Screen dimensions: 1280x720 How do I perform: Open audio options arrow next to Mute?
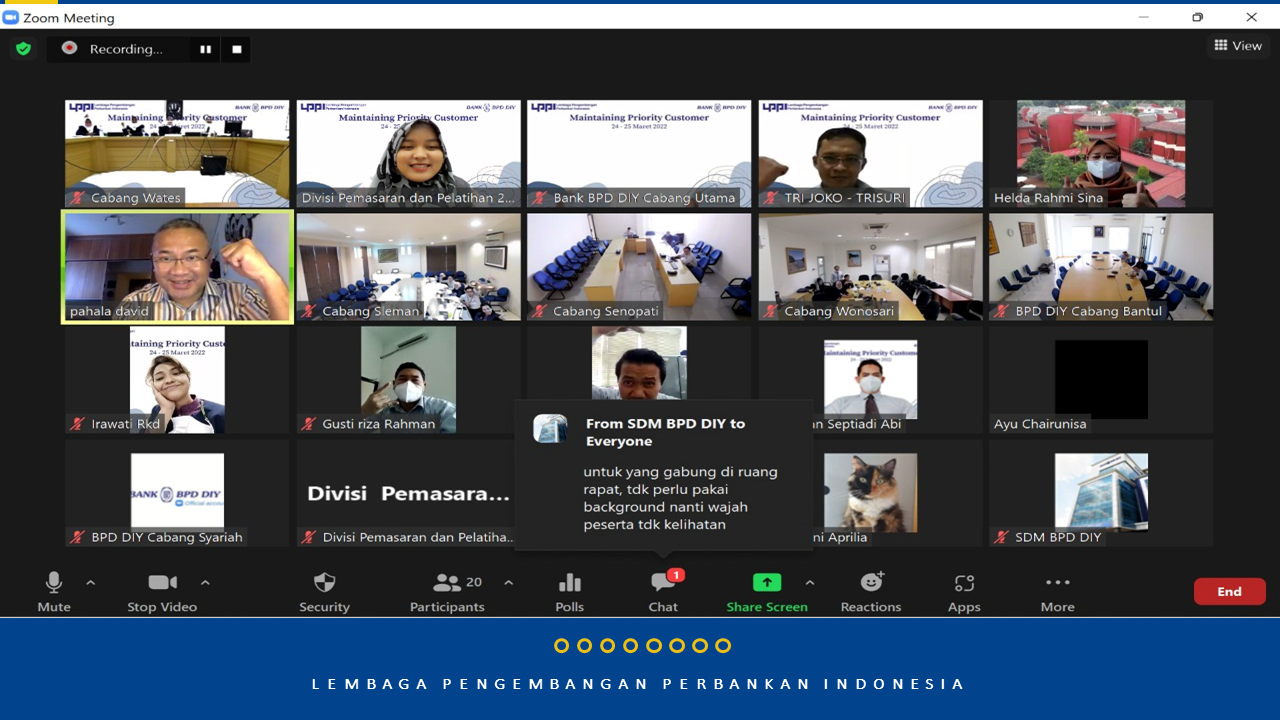[90, 582]
